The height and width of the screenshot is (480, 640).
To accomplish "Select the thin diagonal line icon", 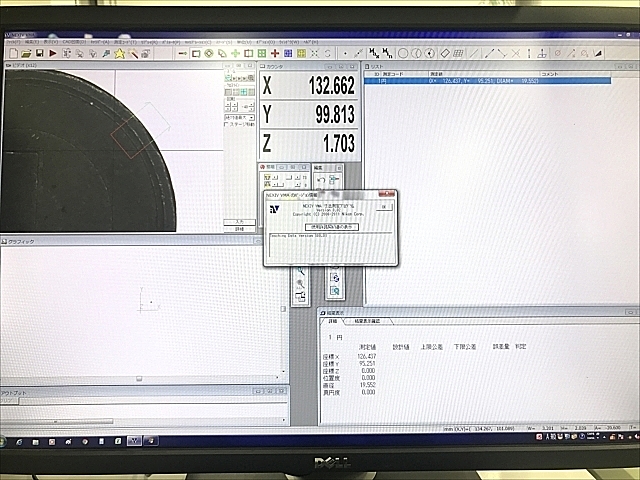I will click(x=473, y=53).
